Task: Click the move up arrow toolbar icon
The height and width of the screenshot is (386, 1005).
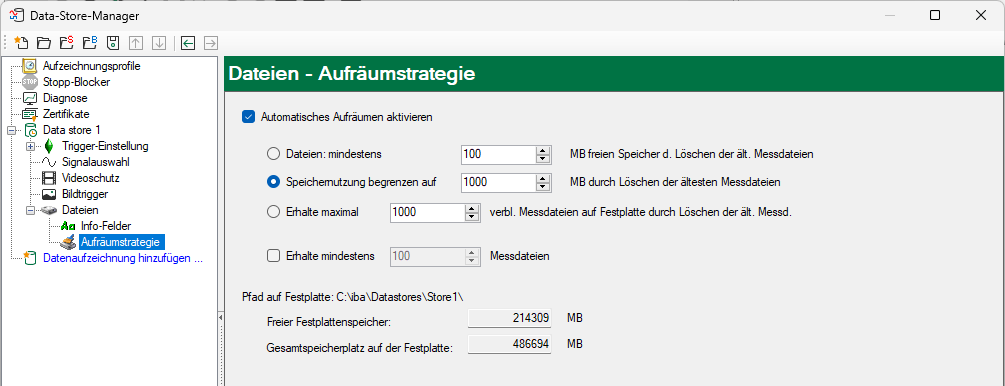Action: (136, 43)
